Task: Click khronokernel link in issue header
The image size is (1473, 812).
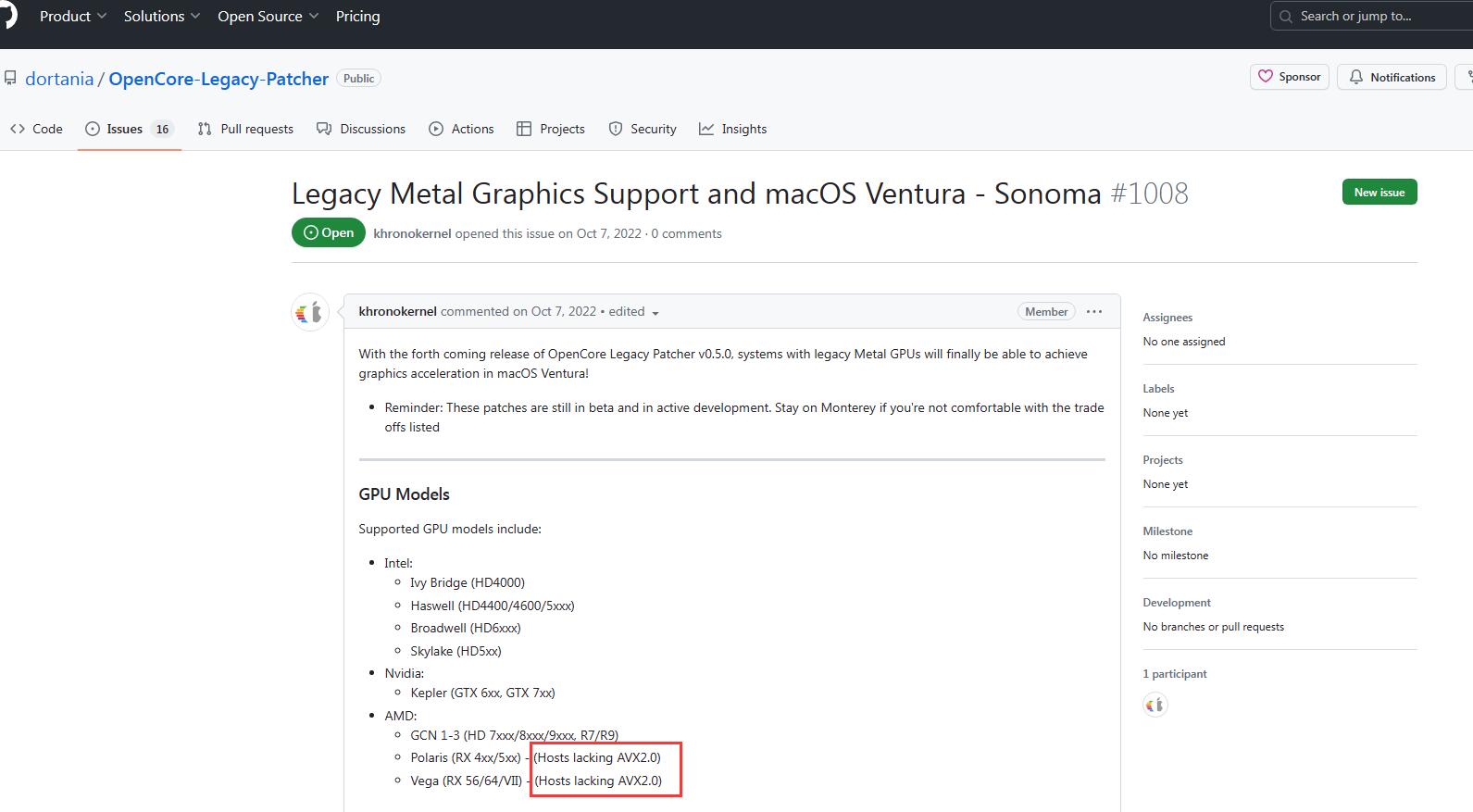Action: [x=412, y=233]
